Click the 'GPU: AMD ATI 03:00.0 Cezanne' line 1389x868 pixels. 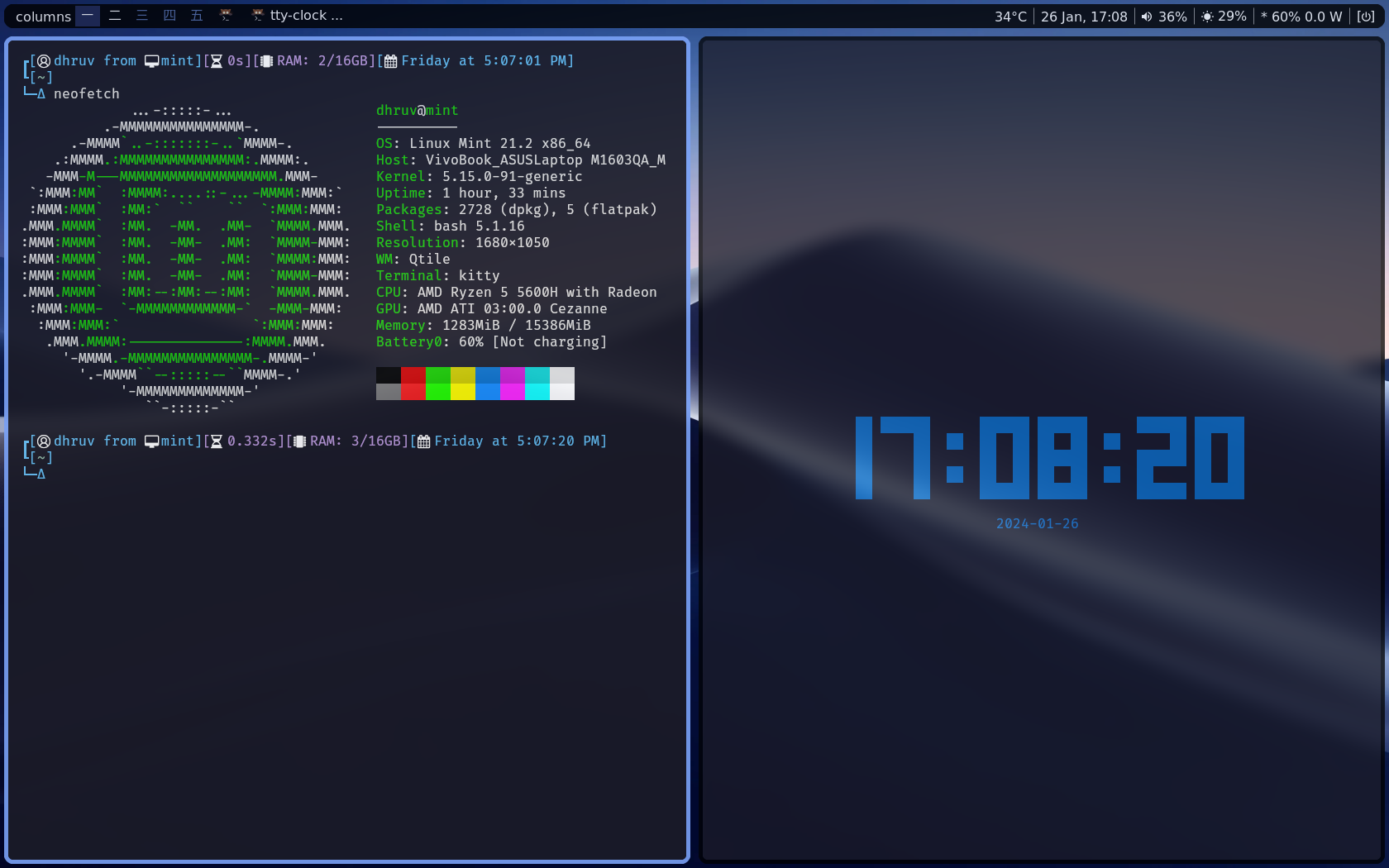click(492, 308)
